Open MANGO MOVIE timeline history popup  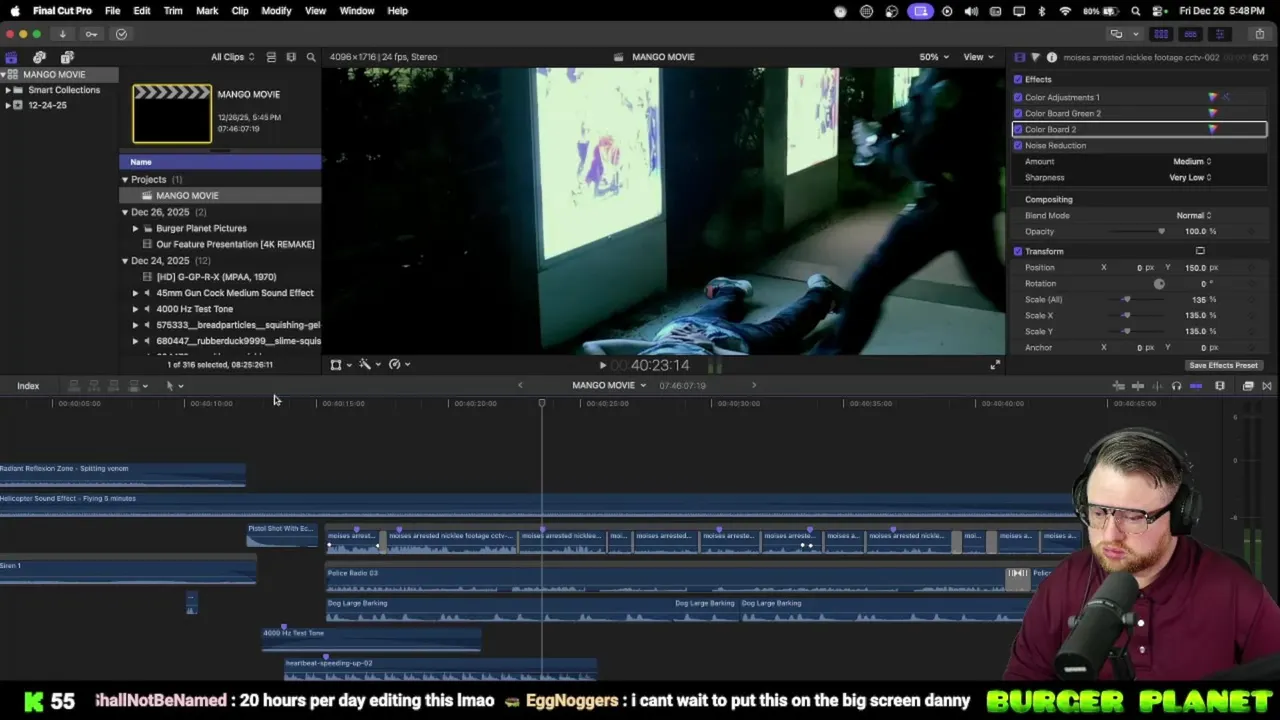tap(609, 386)
